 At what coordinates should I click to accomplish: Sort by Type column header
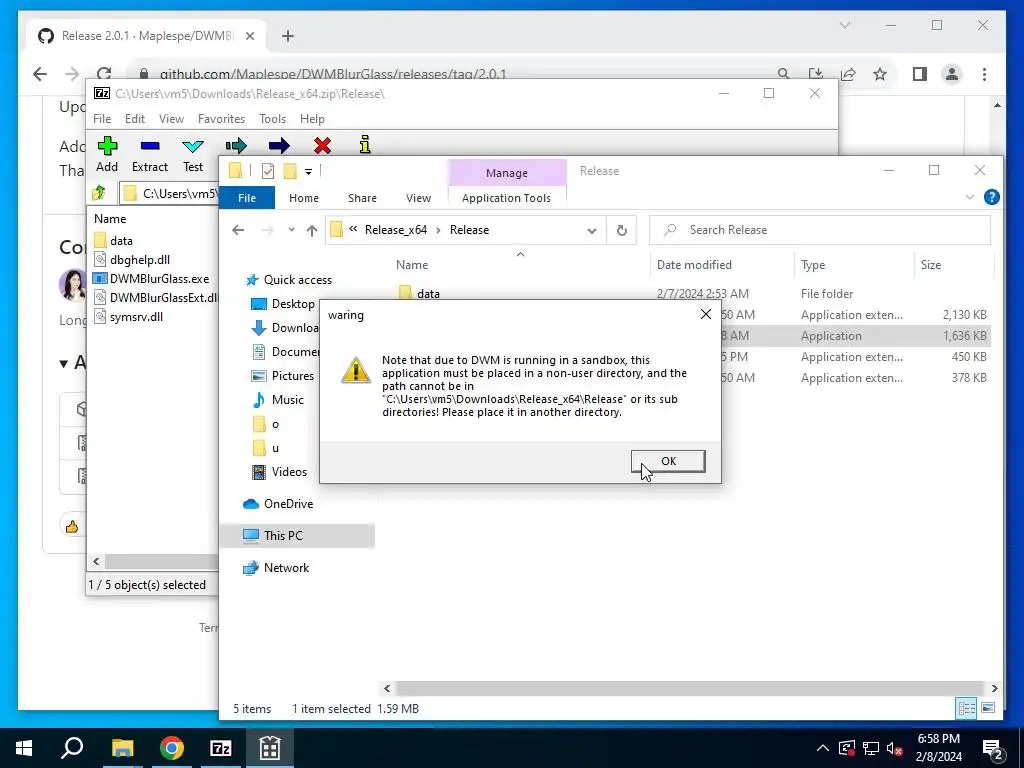tap(854, 264)
